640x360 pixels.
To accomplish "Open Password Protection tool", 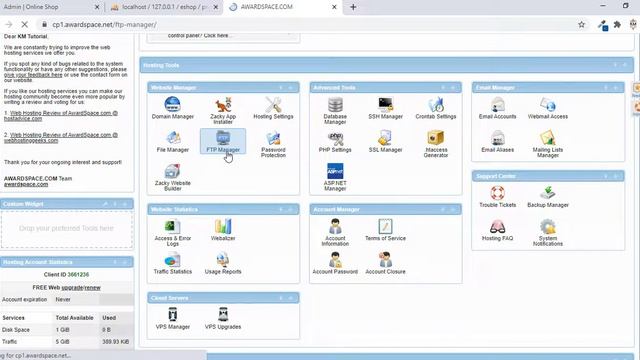I will pos(273,144).
